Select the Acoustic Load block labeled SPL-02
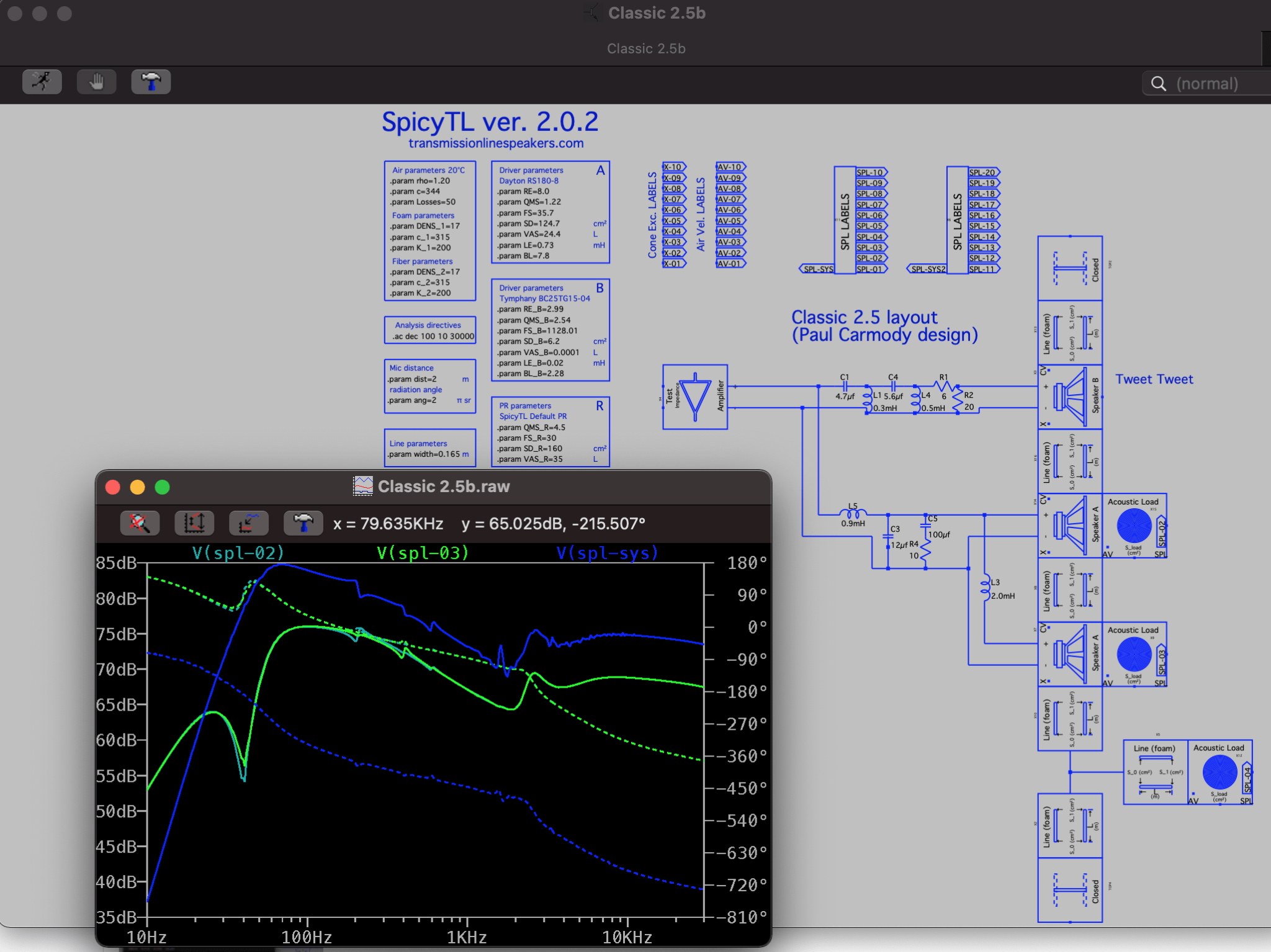The image size is (1271, 952). (1134, 526)
